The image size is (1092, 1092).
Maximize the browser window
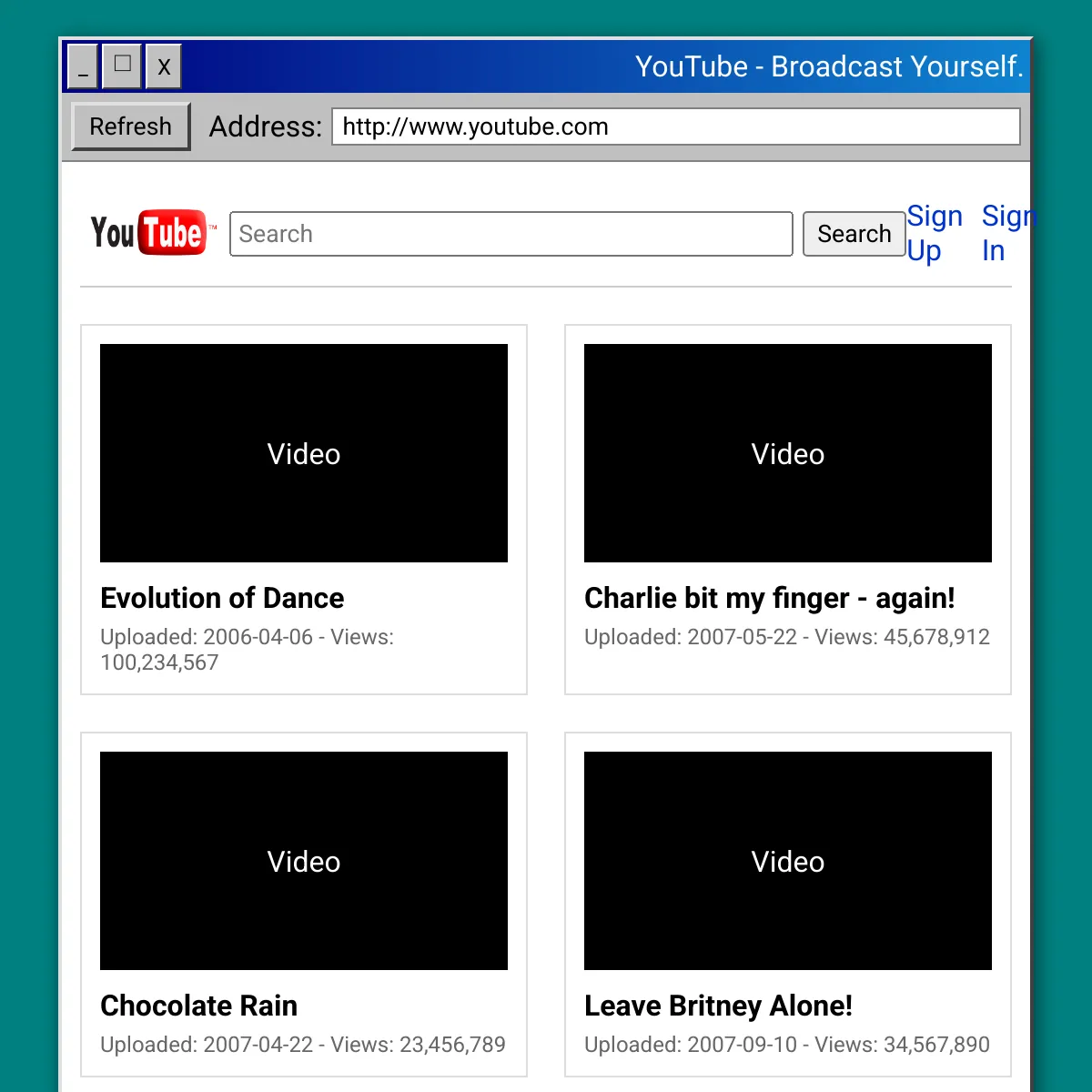[121, 66]
